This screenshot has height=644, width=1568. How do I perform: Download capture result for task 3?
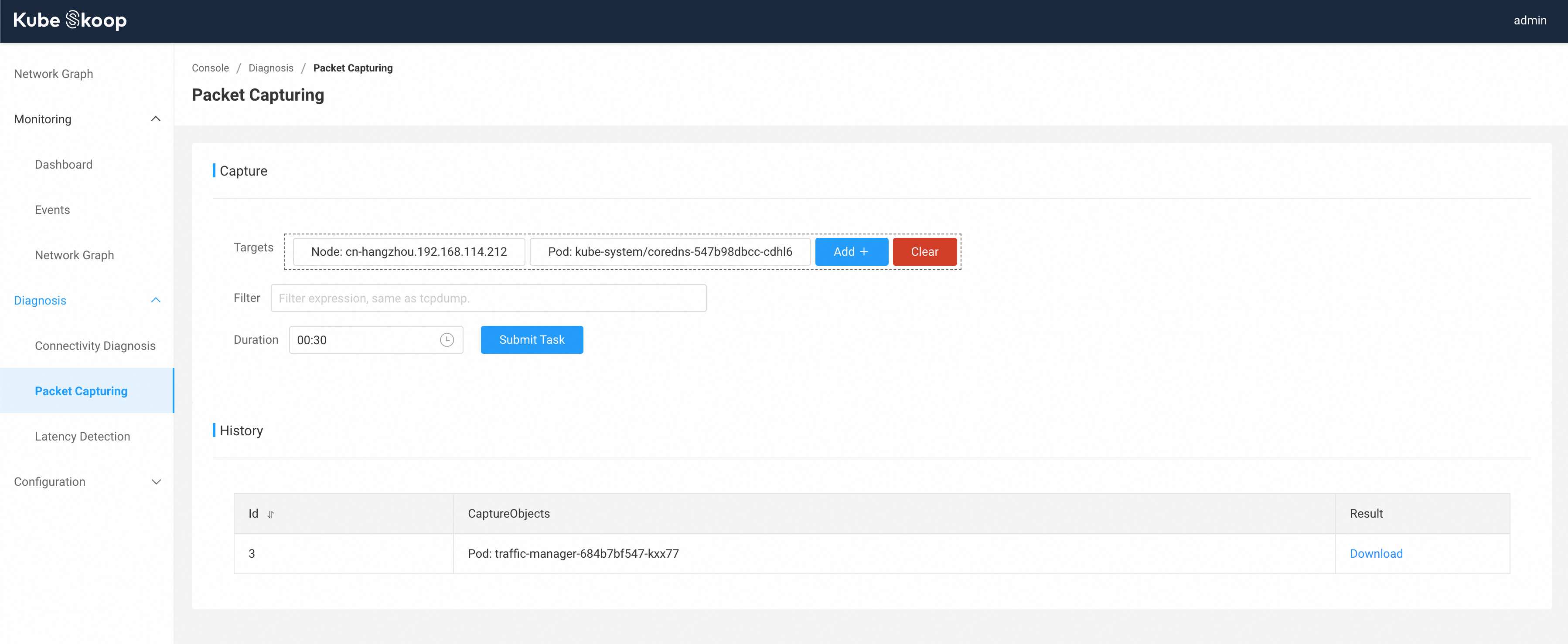pos(1376,553)
